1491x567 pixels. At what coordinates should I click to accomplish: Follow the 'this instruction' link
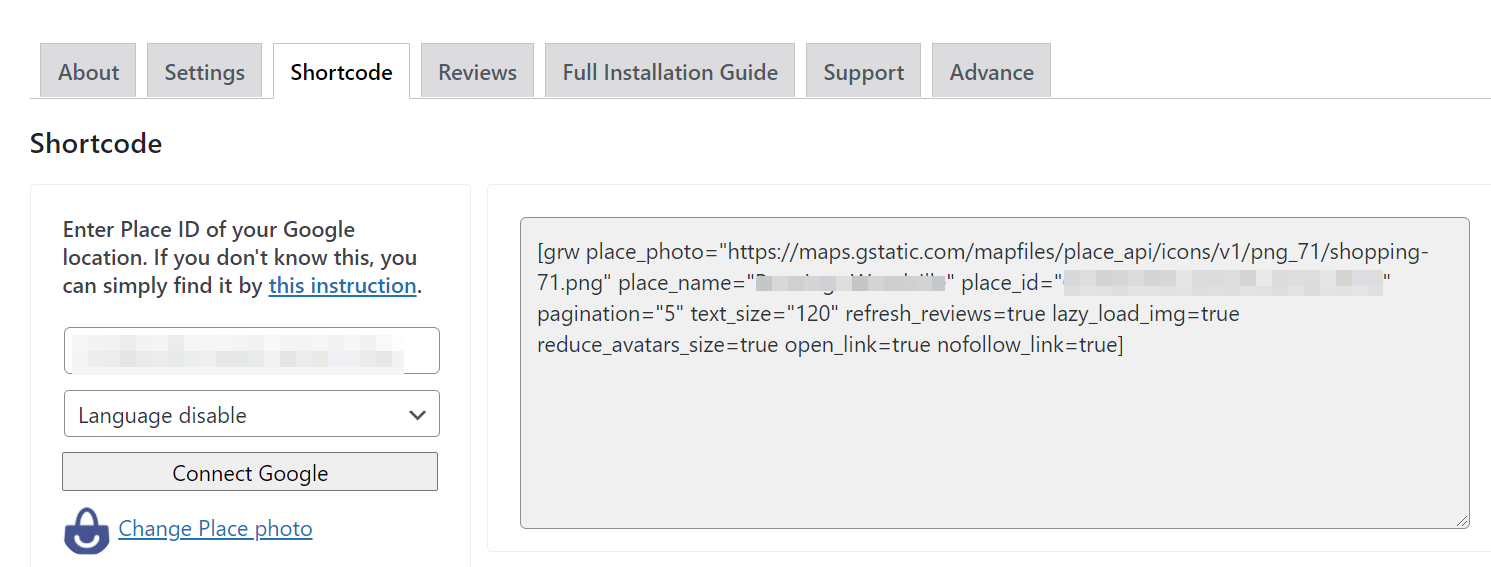click(342, 286)
